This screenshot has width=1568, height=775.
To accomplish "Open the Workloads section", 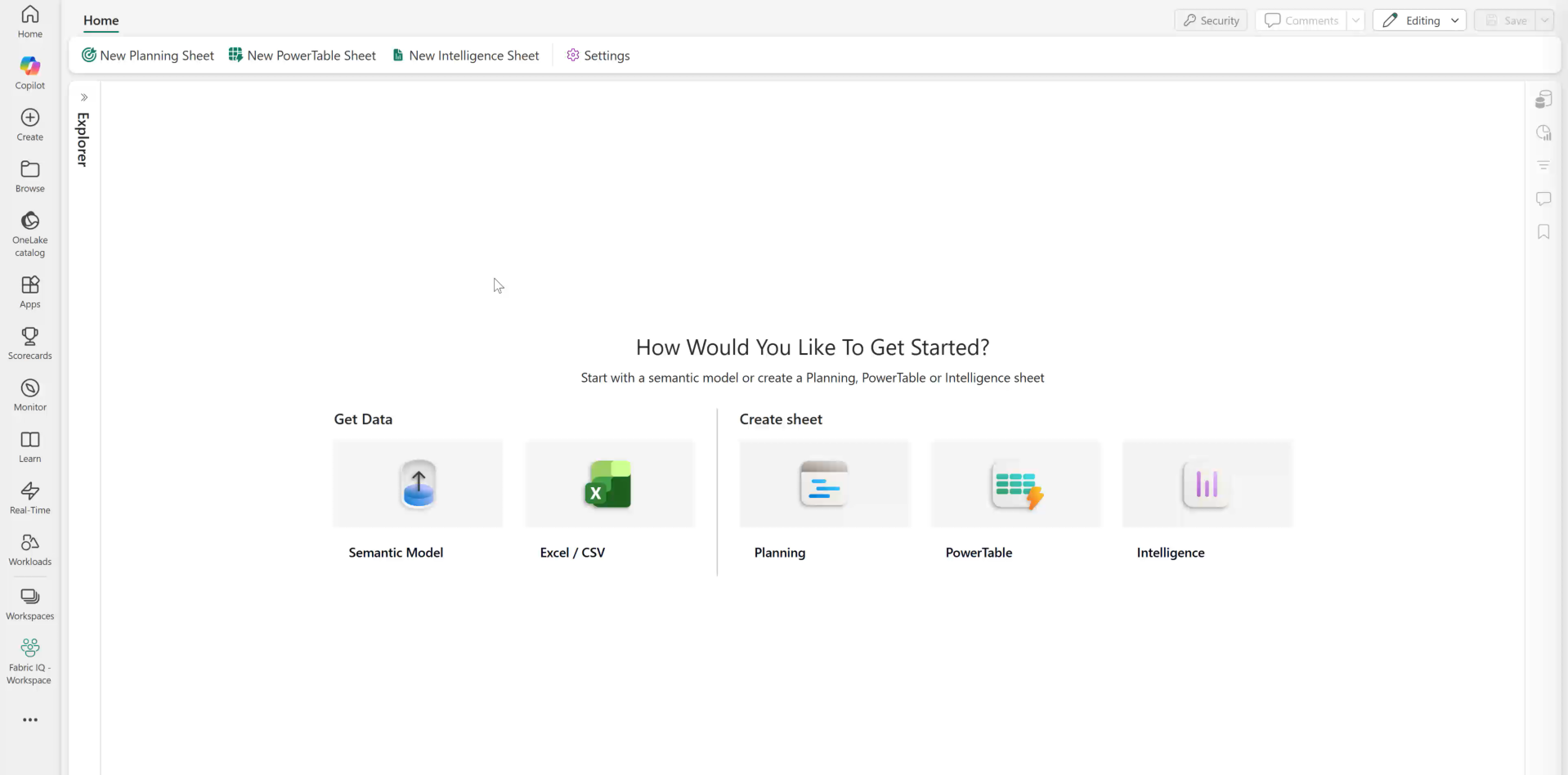I will [29, 548].
